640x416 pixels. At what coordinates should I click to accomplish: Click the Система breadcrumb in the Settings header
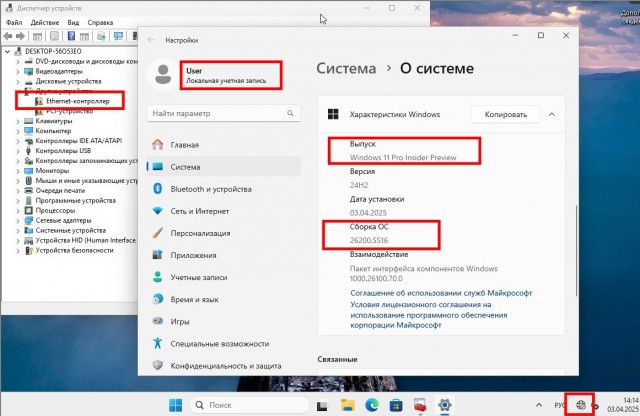pos(346,69)
